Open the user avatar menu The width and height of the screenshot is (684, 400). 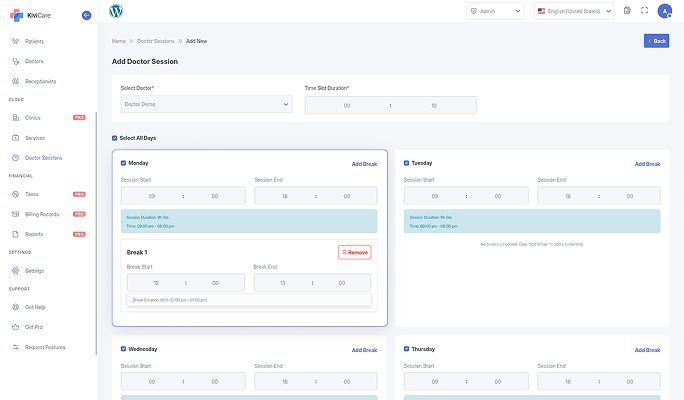[665, 11]
